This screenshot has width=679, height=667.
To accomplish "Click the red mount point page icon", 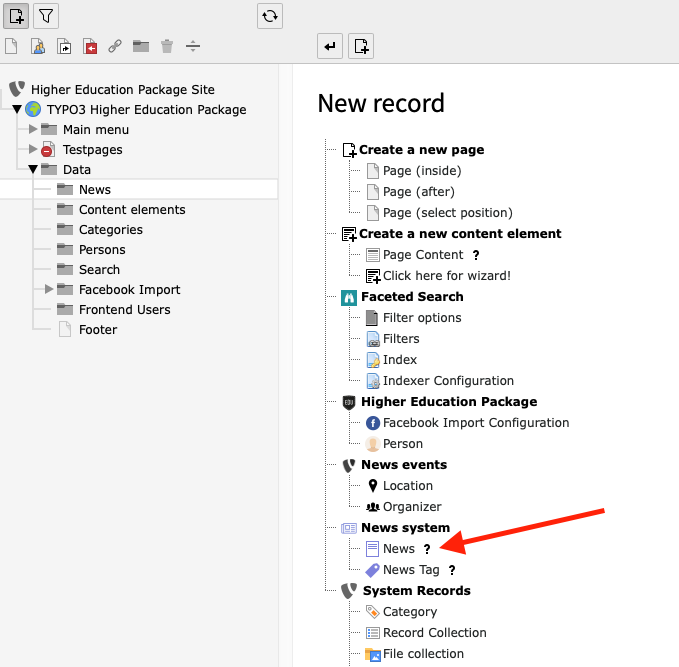I will tap(90, 46).
